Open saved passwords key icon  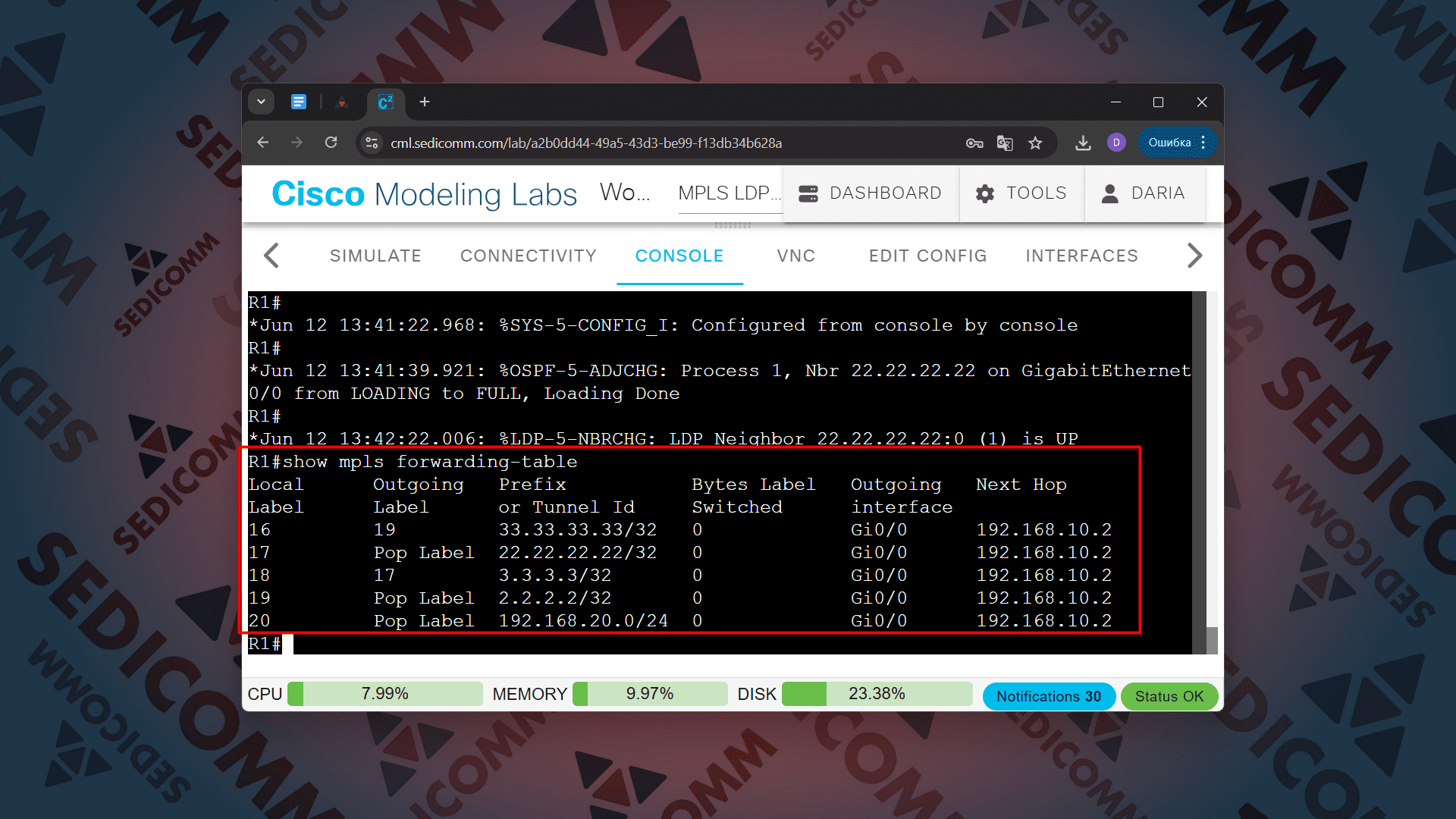974,143
